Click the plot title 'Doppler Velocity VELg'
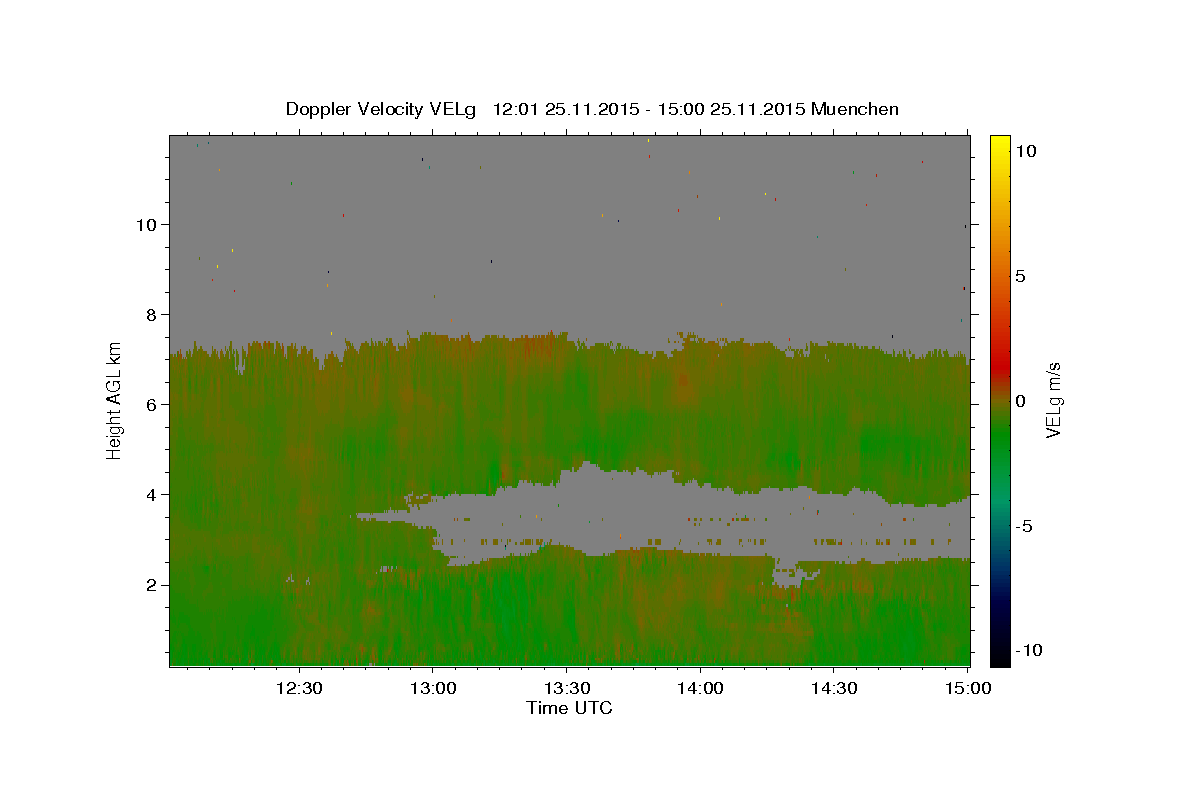1200x800 pixels. coord(382,109)
